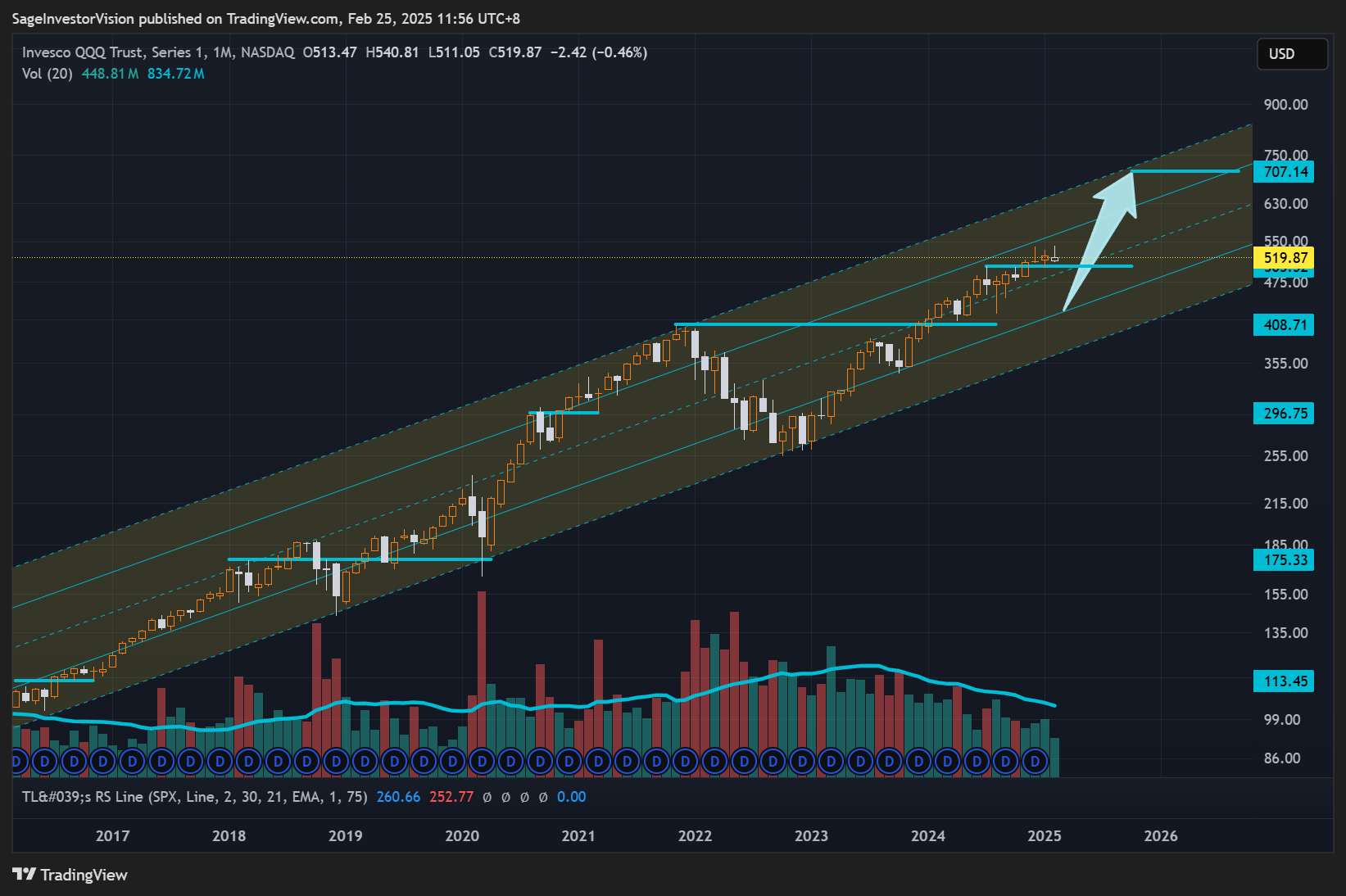Select the long cyan horizontal line at 408.71
This screenshot has width=1346, height=896.
tap(836, 324)
